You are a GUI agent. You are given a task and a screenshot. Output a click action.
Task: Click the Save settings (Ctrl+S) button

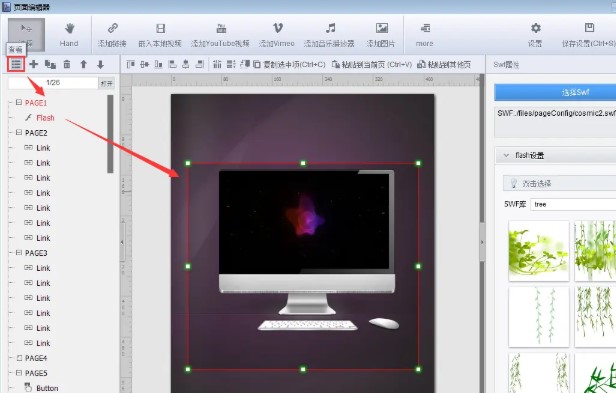coord(588,35)
